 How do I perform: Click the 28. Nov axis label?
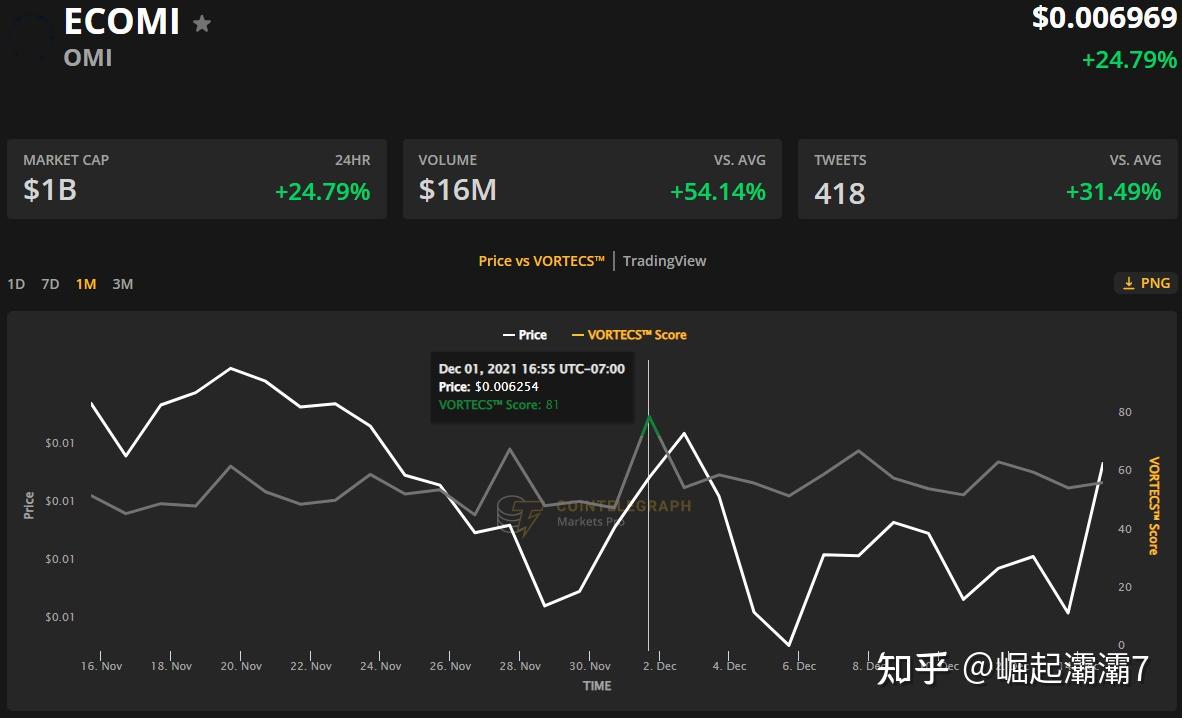(x=520, y=666)
